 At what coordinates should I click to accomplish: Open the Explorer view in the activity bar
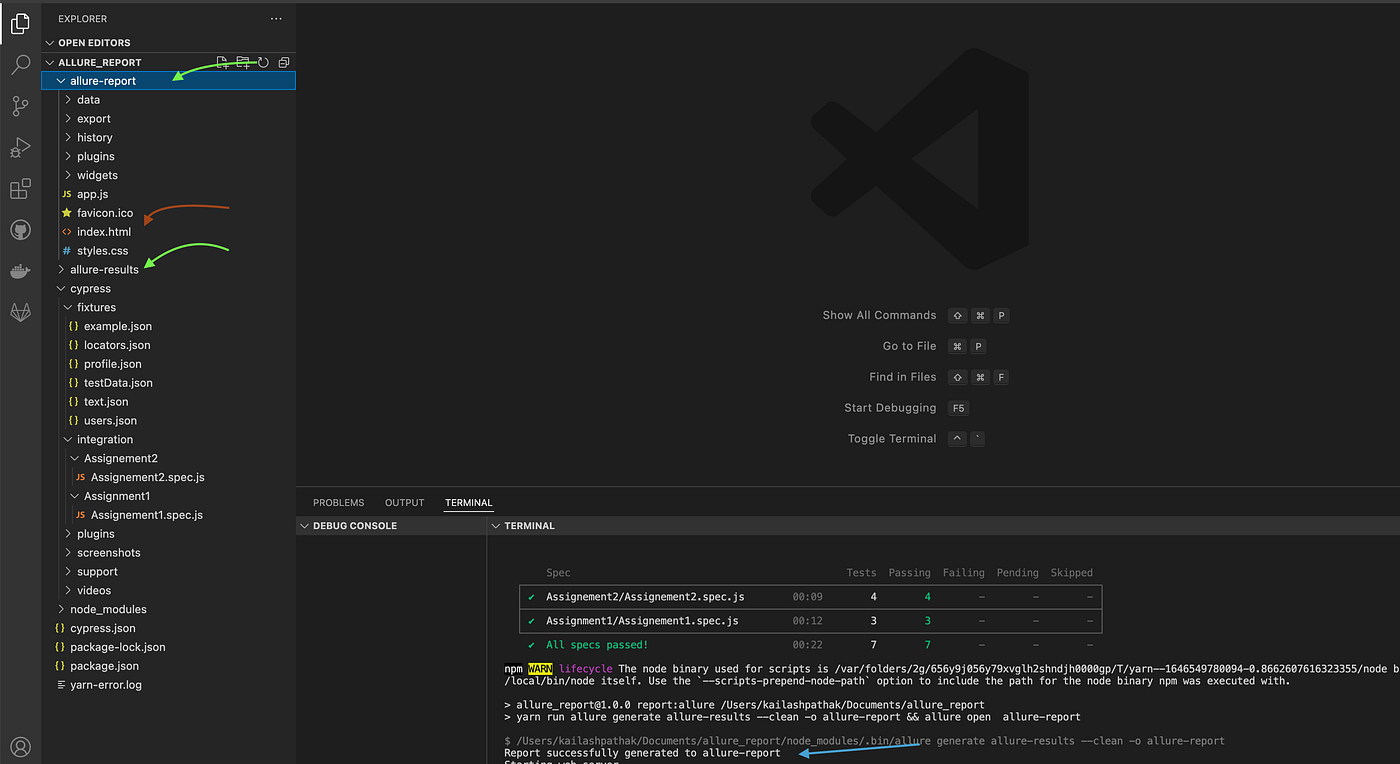point(20,24)
